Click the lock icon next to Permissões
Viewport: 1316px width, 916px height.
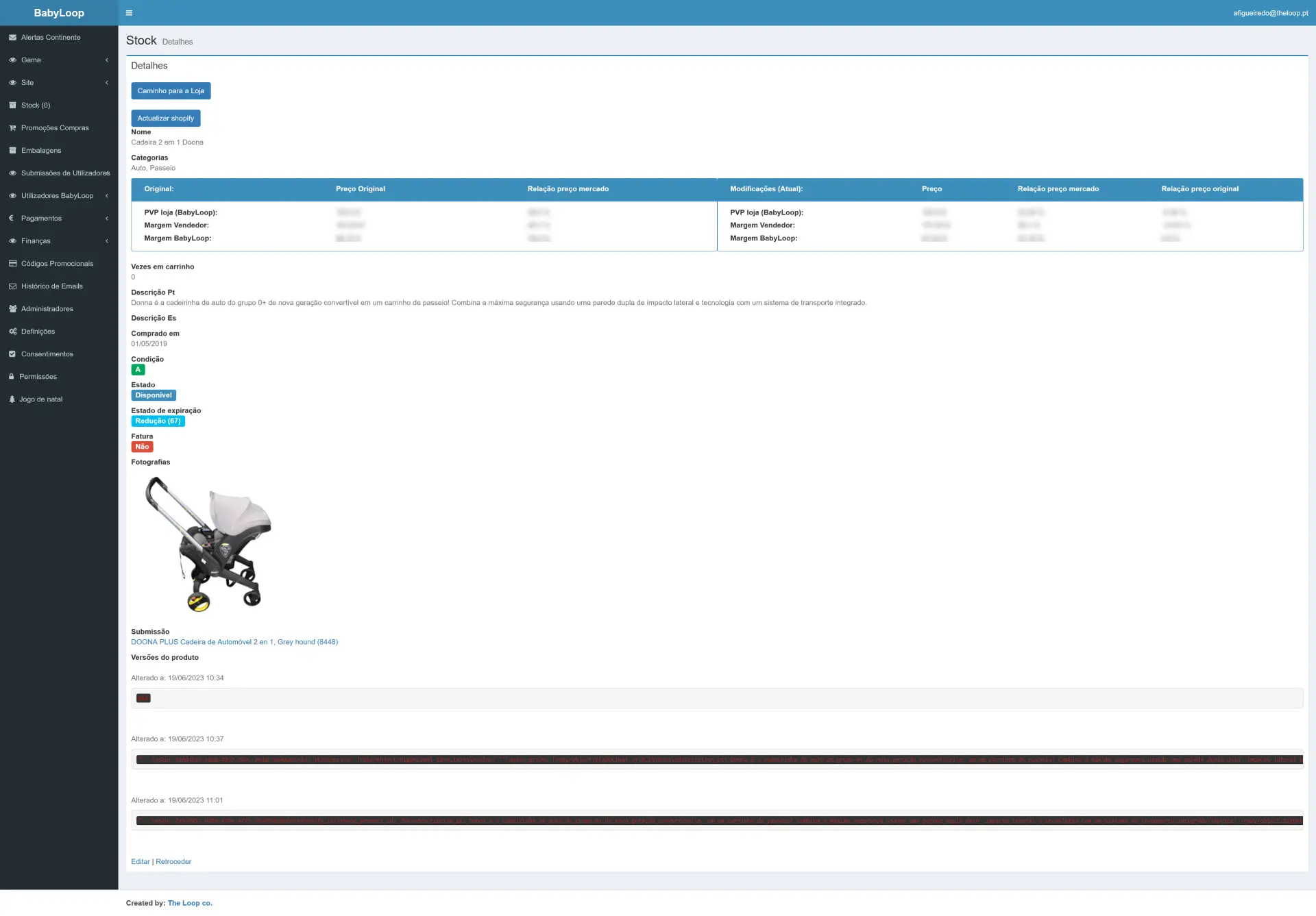[x=12, y=377]
